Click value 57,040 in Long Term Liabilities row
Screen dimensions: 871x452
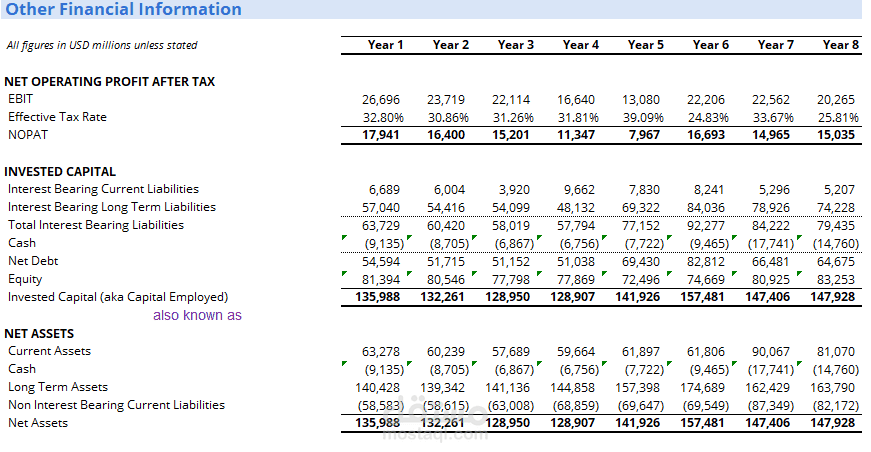click(381, 208)
